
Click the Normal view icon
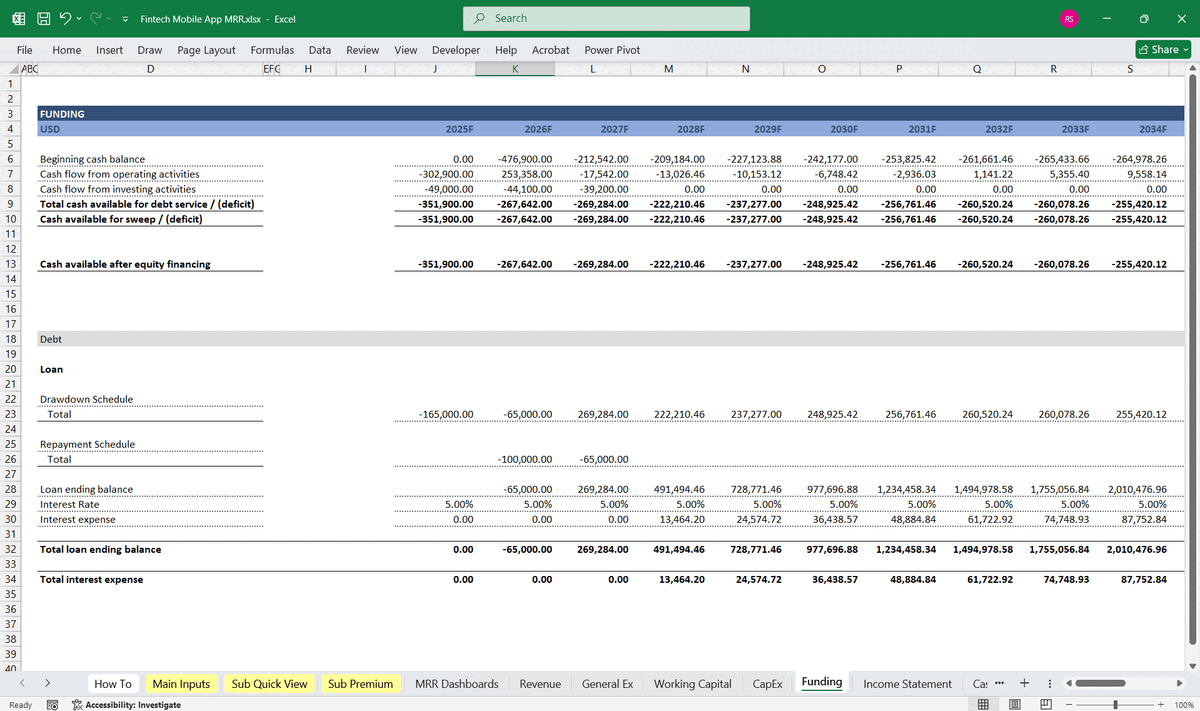[983, 704]
